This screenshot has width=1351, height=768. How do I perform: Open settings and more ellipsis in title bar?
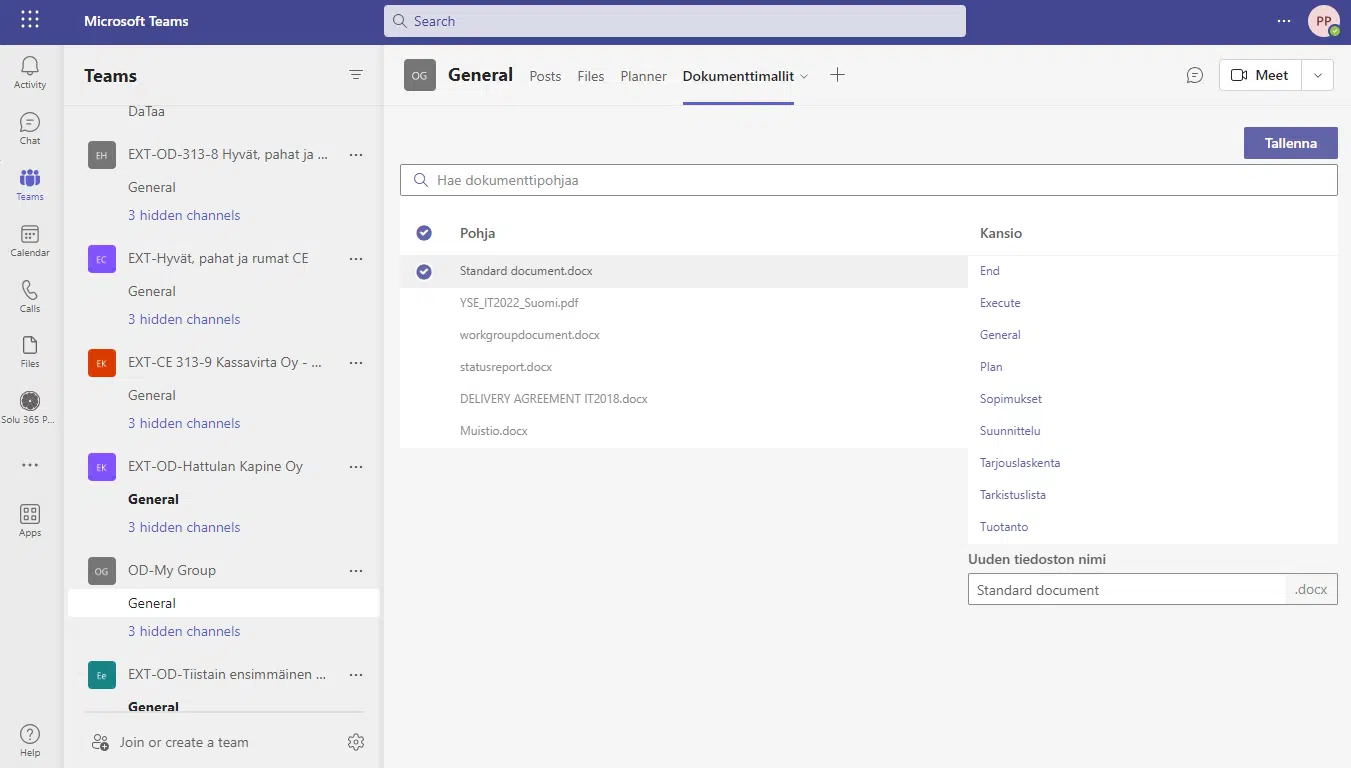1284,21
